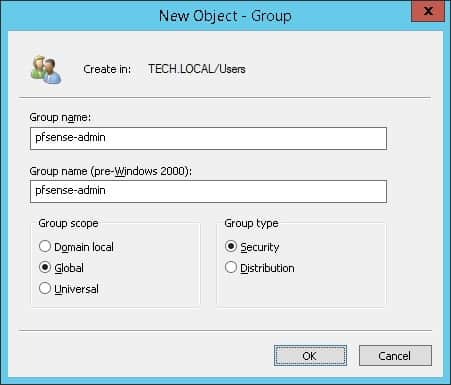Screen dimensions: 451x385
Task: Select the Domain local radio button
Action: (45, 247)
